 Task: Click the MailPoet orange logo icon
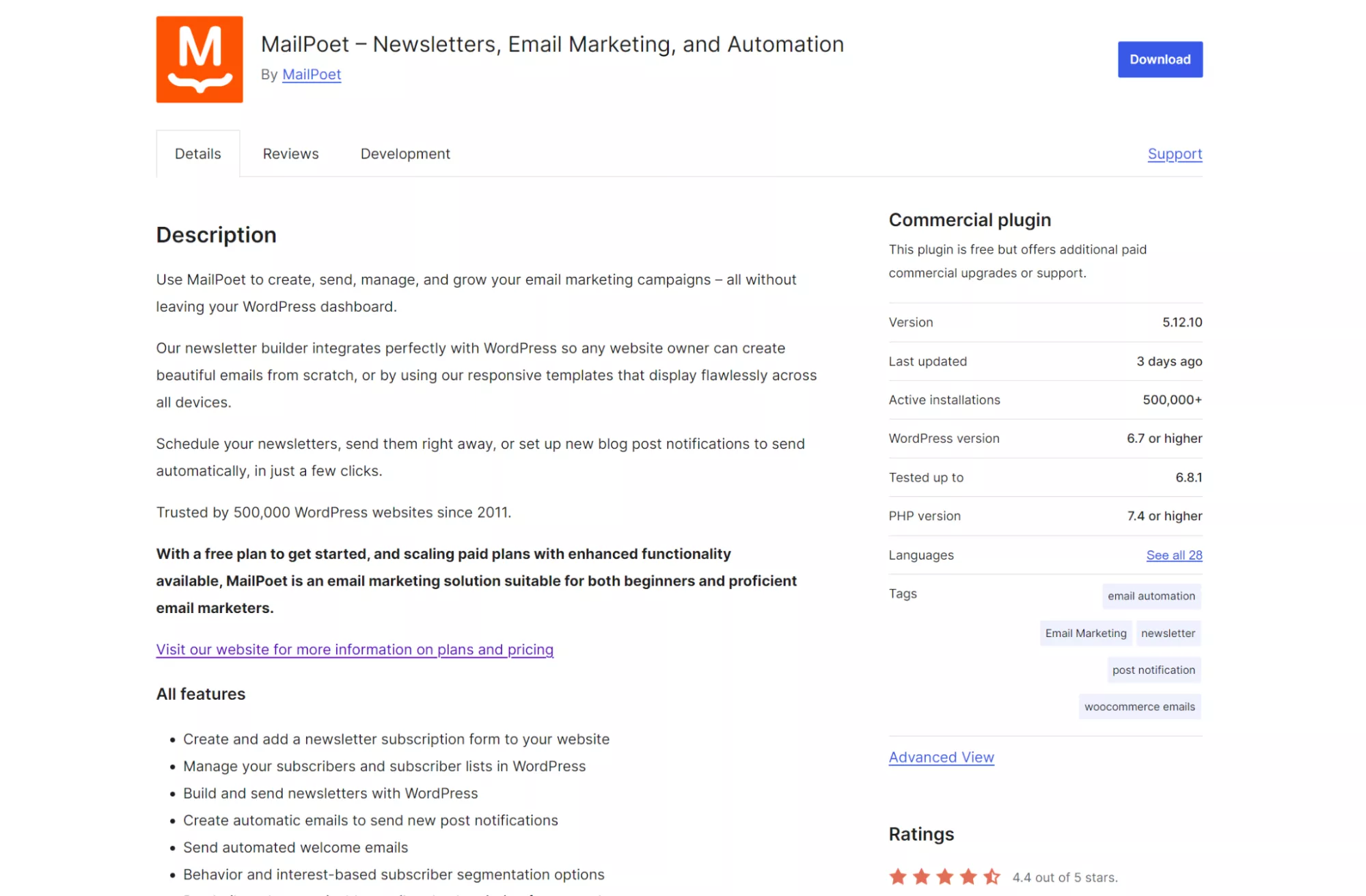point(200,59)
